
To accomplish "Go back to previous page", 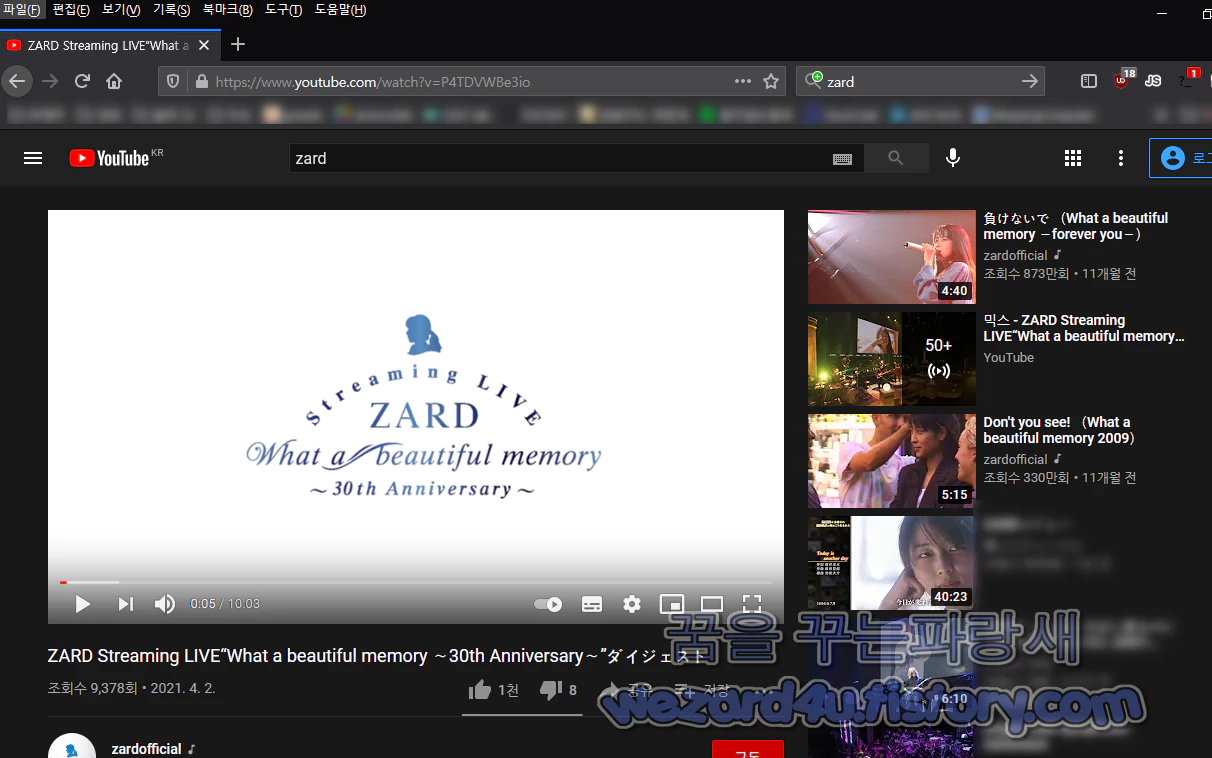I will pyautogui.click(x=17, y=81).
